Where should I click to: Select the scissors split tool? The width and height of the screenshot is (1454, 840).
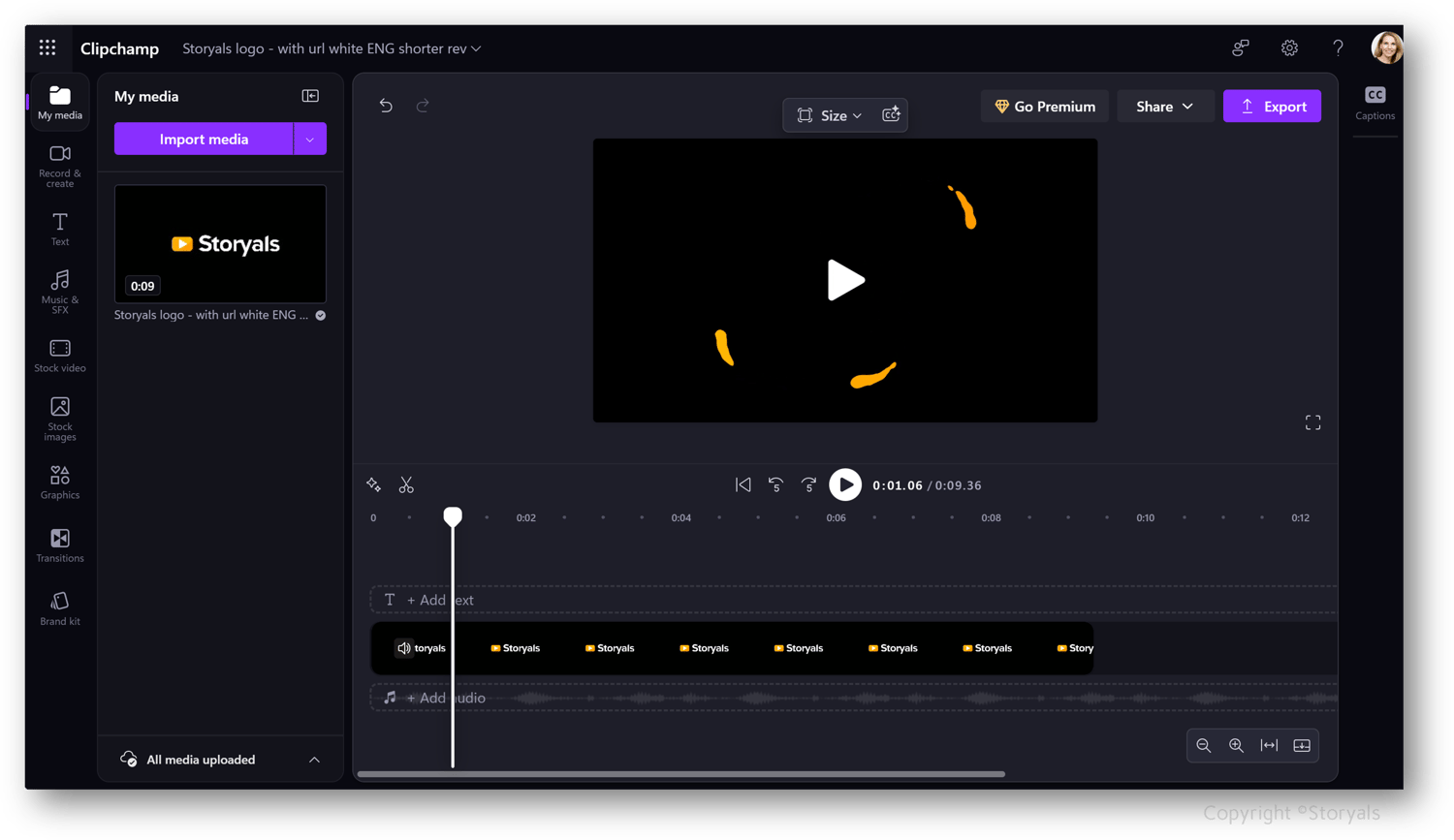[x=406, y=484]
